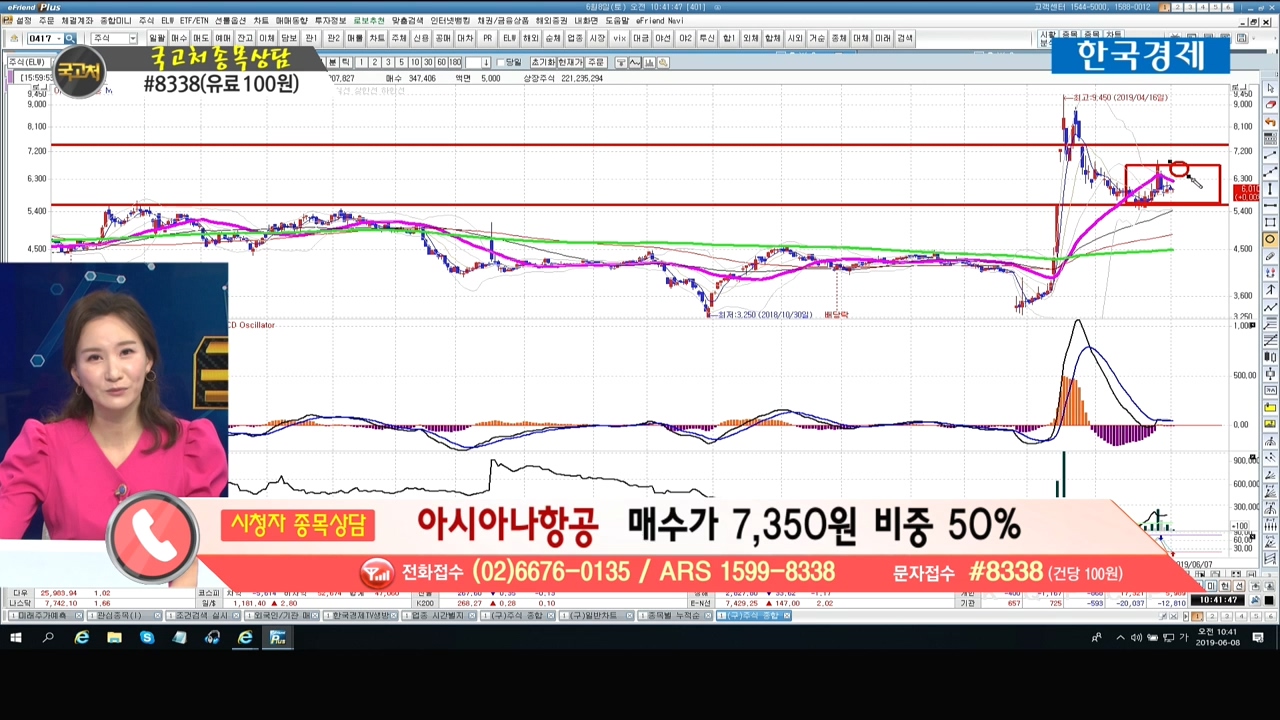Select the 30 minute period button

point(428,63)
